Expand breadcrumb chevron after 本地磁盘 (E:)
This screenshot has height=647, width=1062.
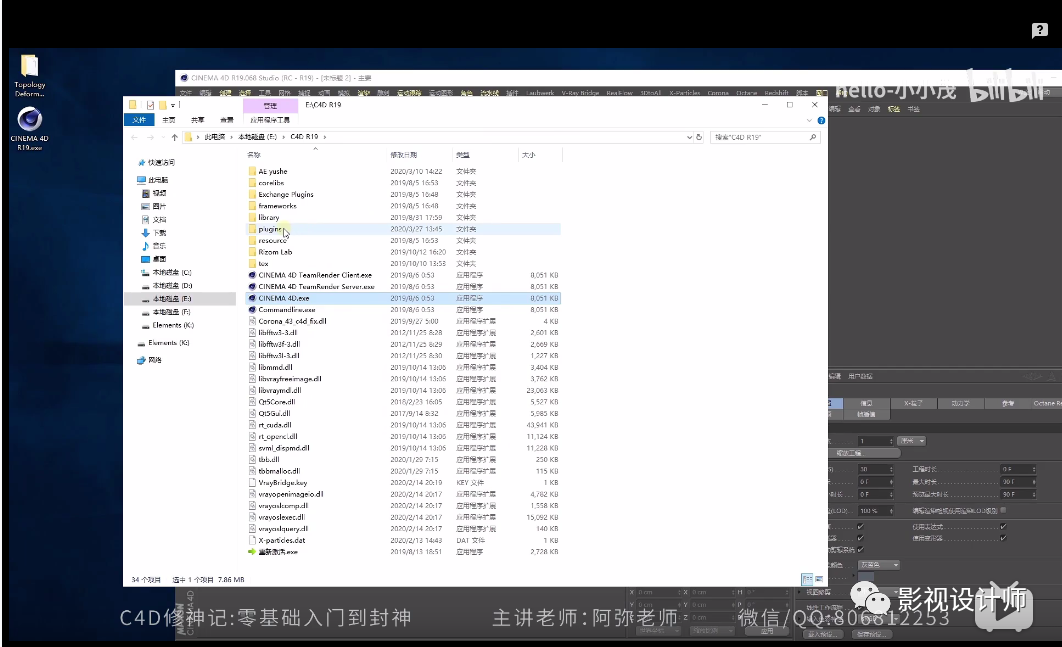tap(284, 137)
